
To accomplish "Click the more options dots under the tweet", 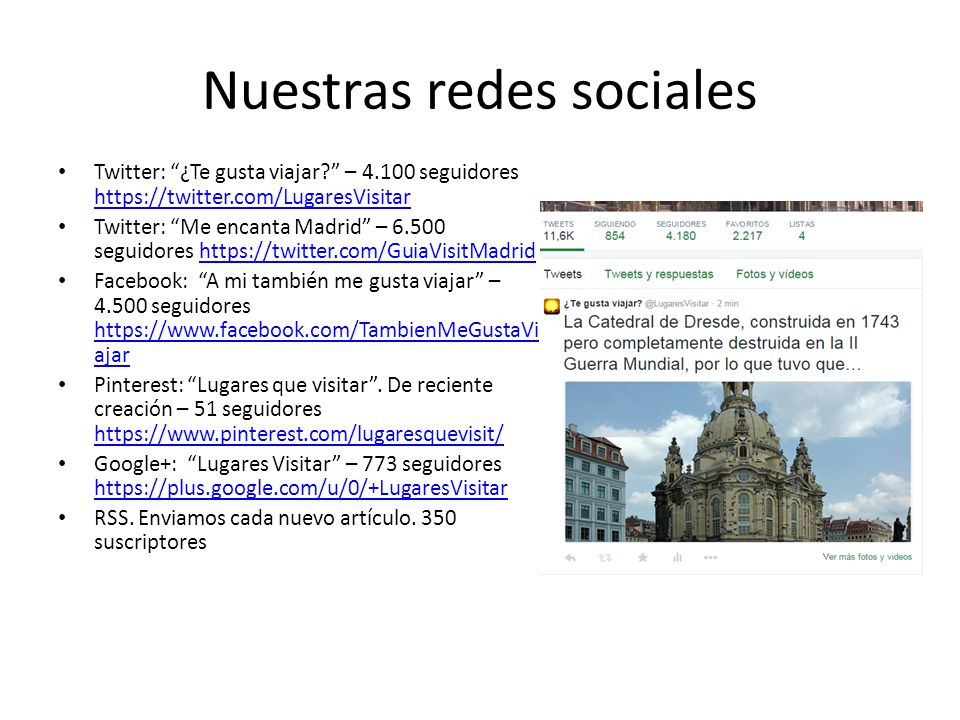I will [710, 557].
